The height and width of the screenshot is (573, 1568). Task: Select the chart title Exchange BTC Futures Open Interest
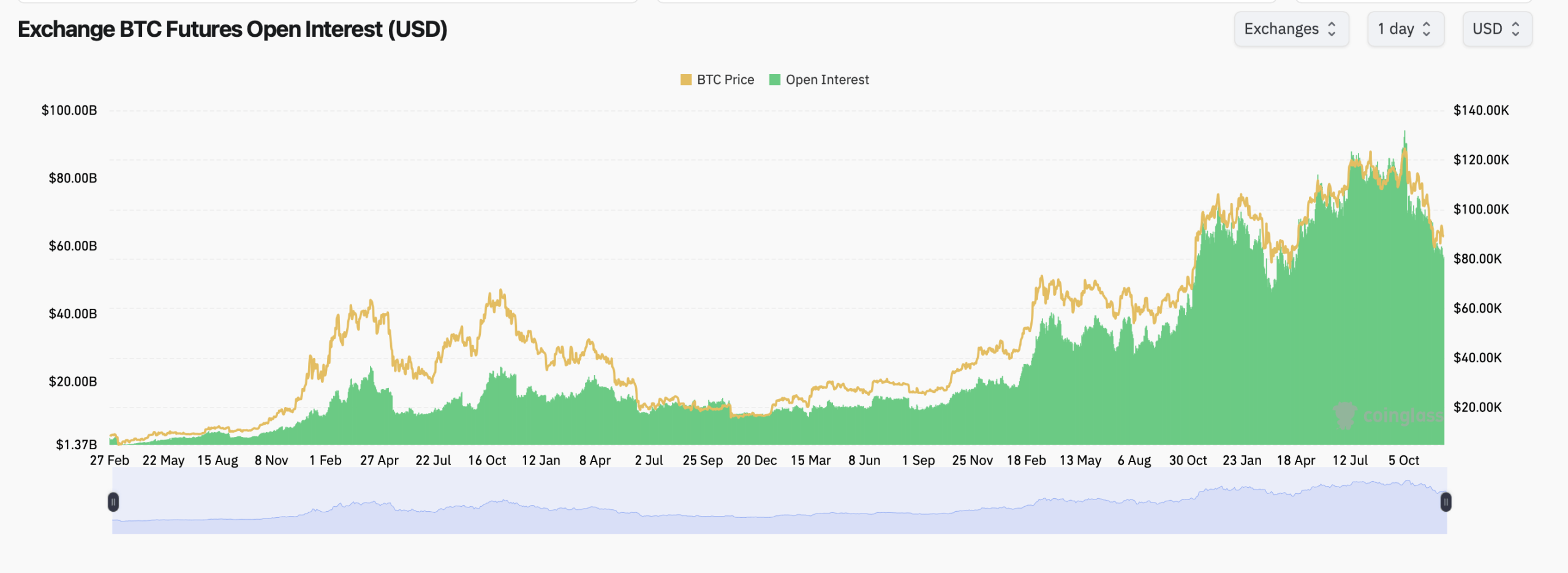point(232,28)
